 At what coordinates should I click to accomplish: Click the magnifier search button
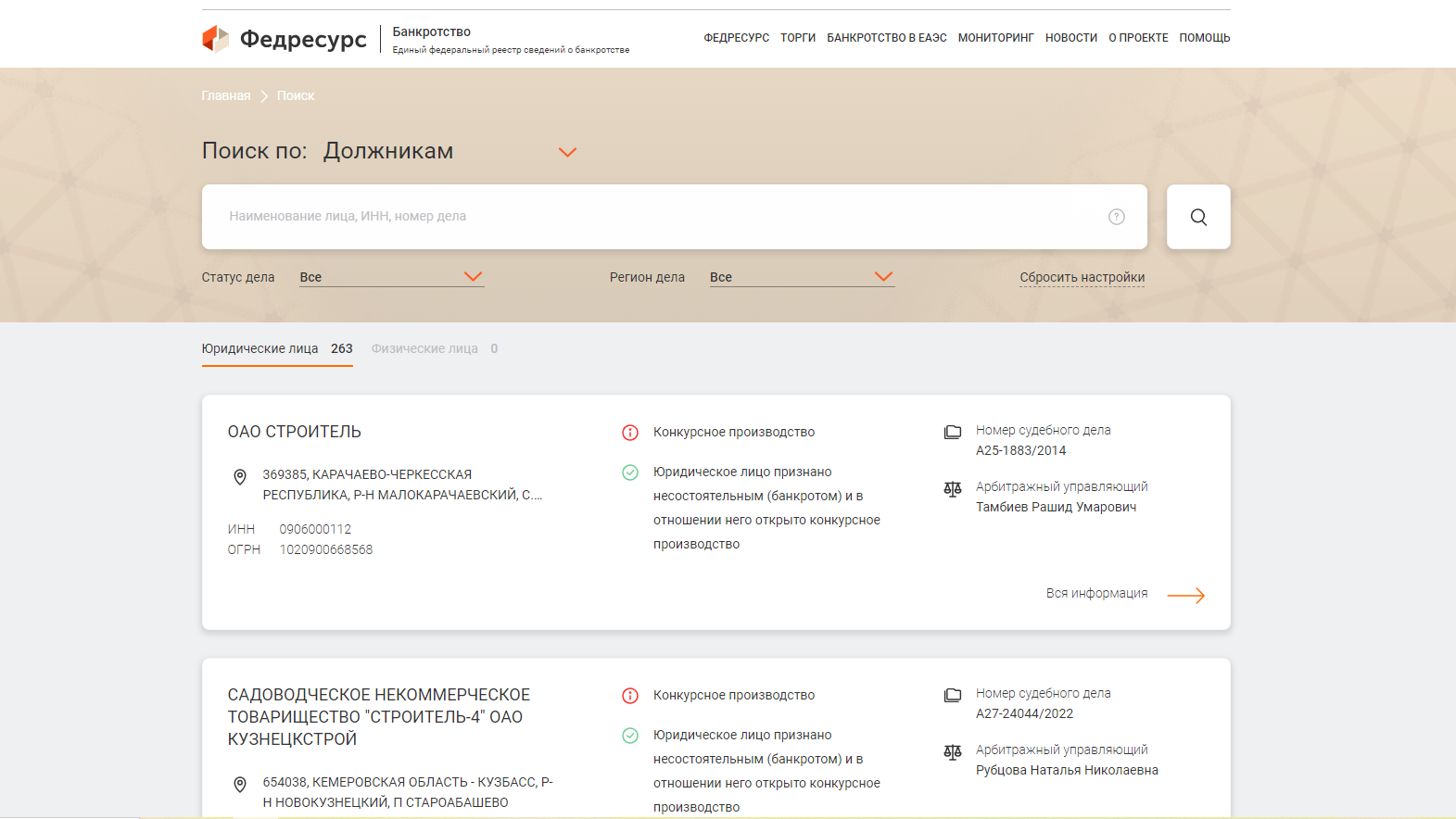[x=1198, y=217]
